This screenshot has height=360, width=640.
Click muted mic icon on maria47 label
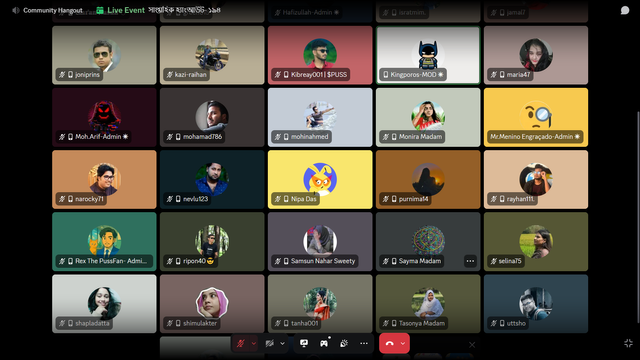pos(493,75)
